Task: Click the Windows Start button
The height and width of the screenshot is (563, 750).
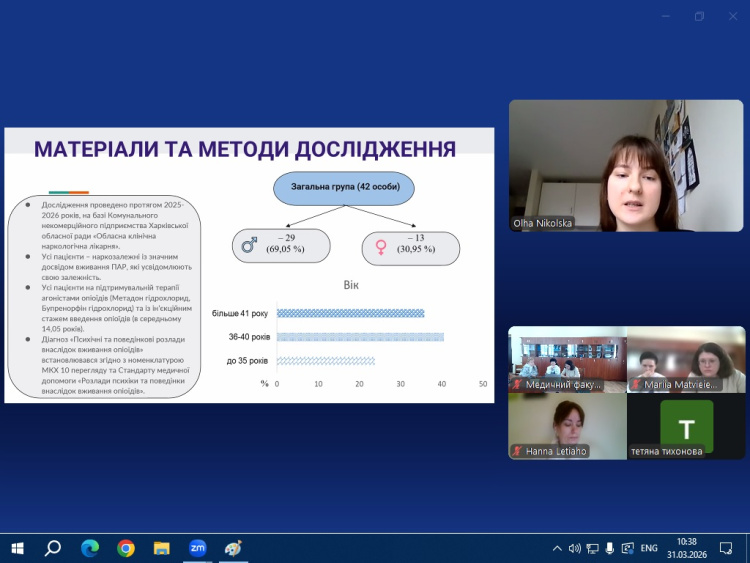Action: pyautogui.click(x=17, y=548)
